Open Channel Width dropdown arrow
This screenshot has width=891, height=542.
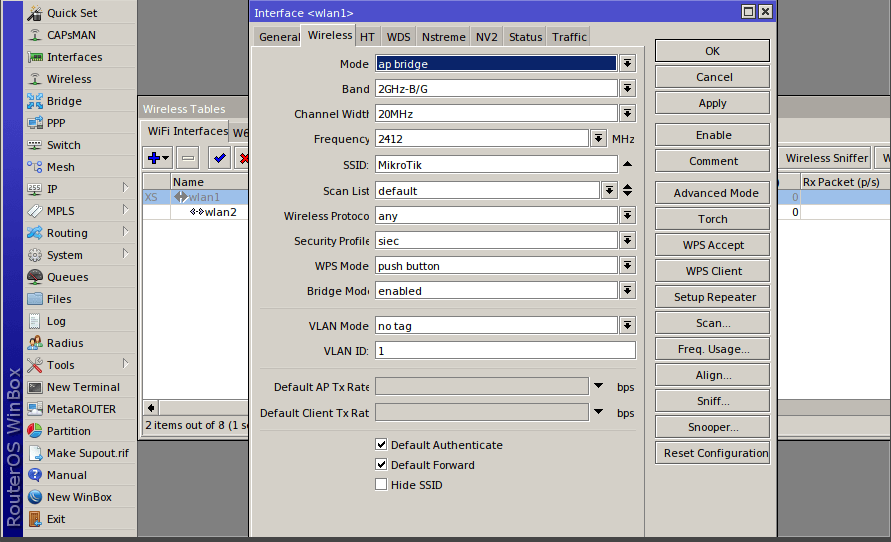point(627,114)
